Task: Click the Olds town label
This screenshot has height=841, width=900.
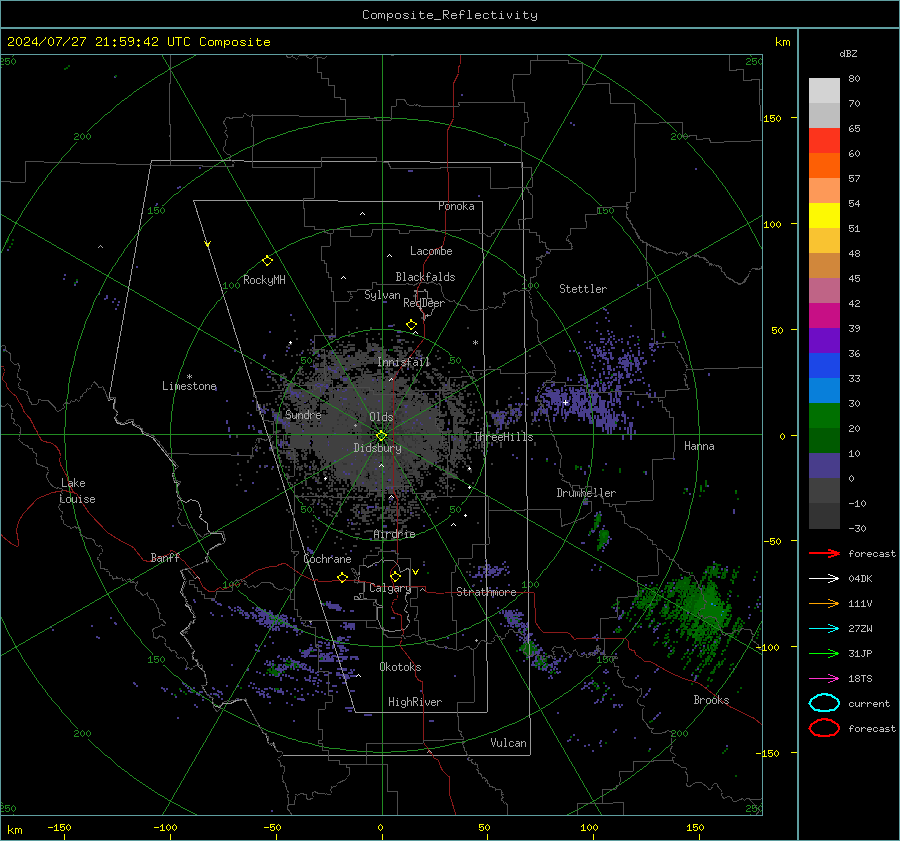Action: point(381,417)
